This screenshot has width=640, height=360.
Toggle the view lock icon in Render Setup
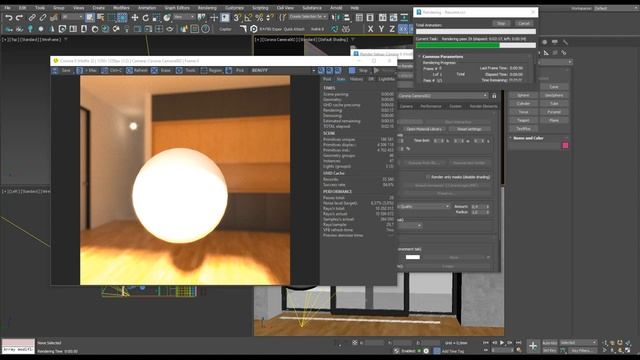pyautogui.click(x=494, y=96)
